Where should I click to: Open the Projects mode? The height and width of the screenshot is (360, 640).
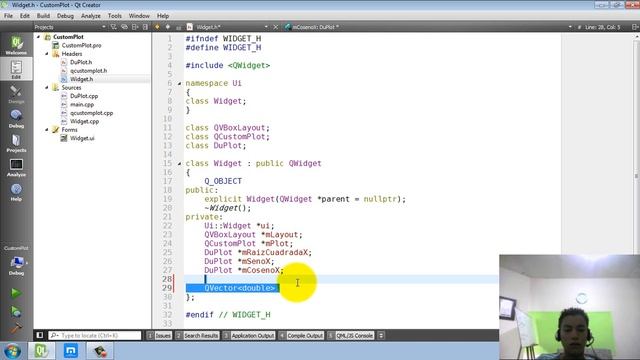point(16,143)
